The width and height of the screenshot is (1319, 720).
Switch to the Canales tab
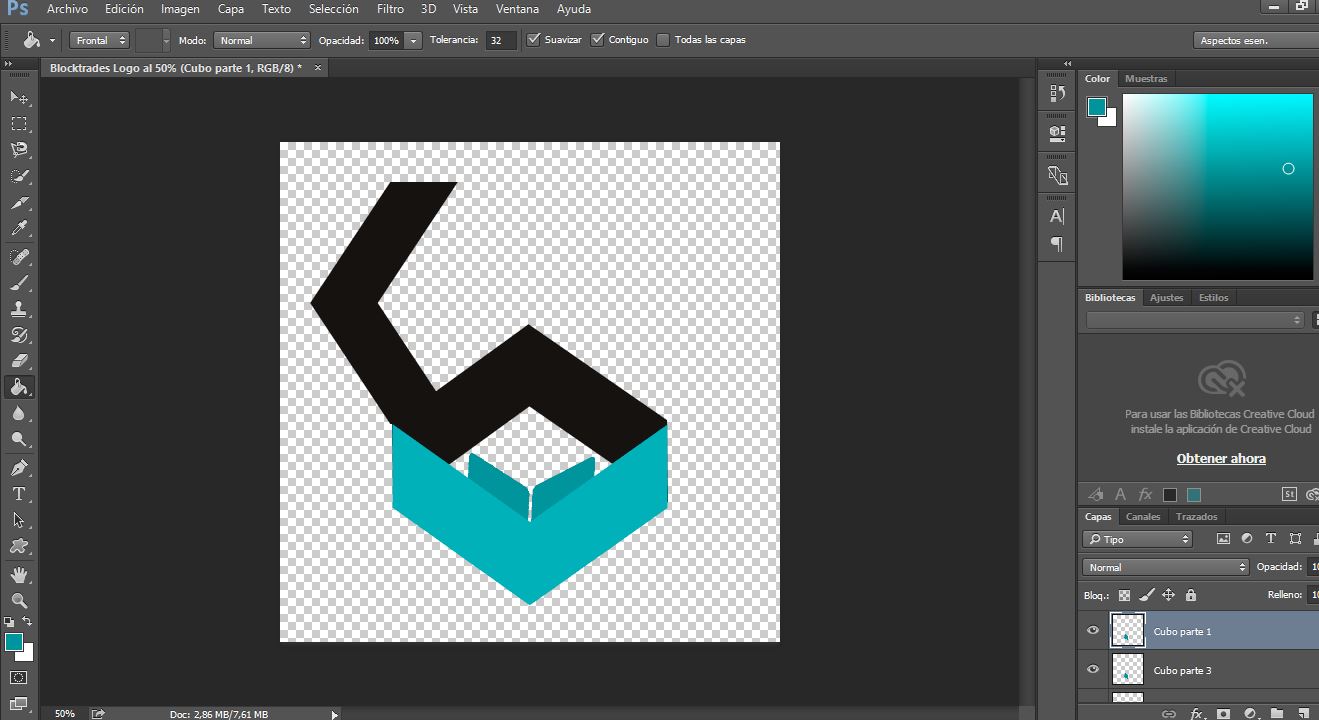click(x=1143, y=517)
